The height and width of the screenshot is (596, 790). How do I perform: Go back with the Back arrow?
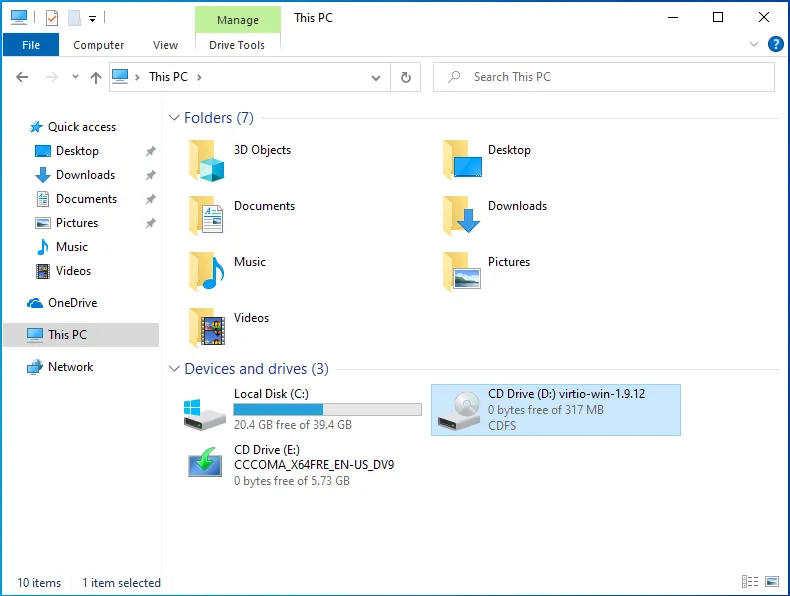pos(22,77)
